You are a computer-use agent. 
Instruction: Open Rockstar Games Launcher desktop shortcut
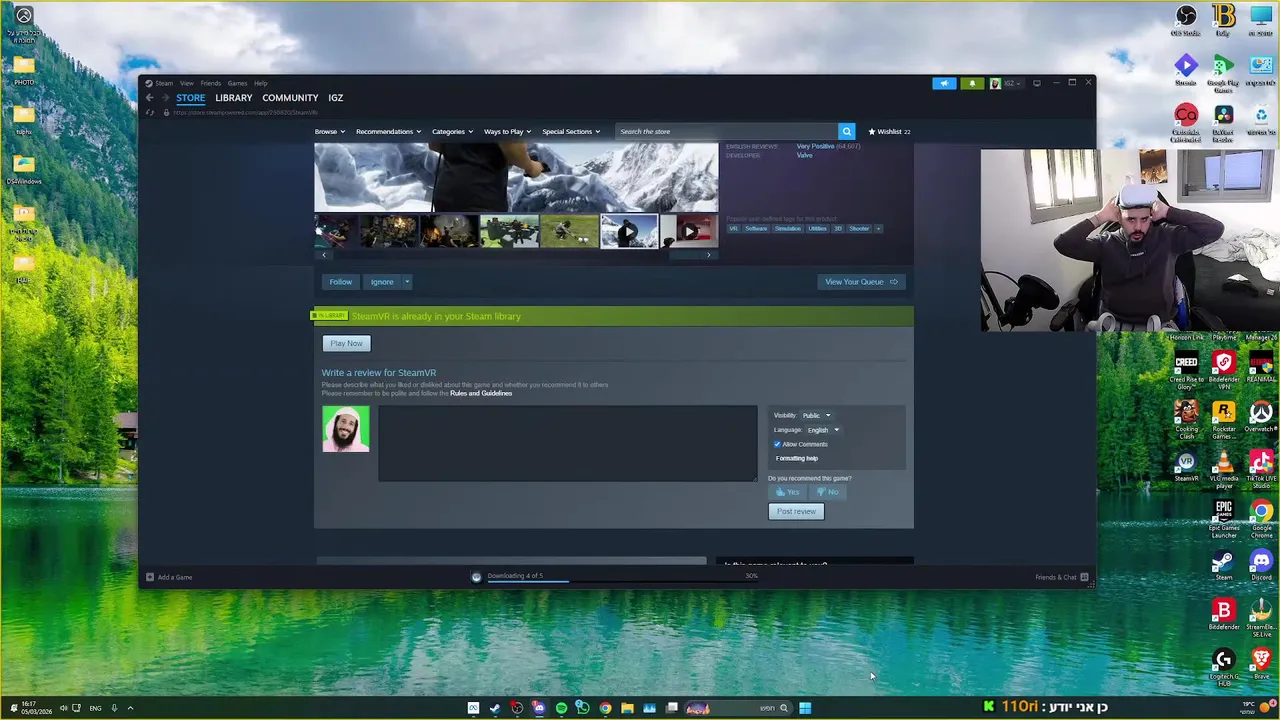[x=1223, y=418]
